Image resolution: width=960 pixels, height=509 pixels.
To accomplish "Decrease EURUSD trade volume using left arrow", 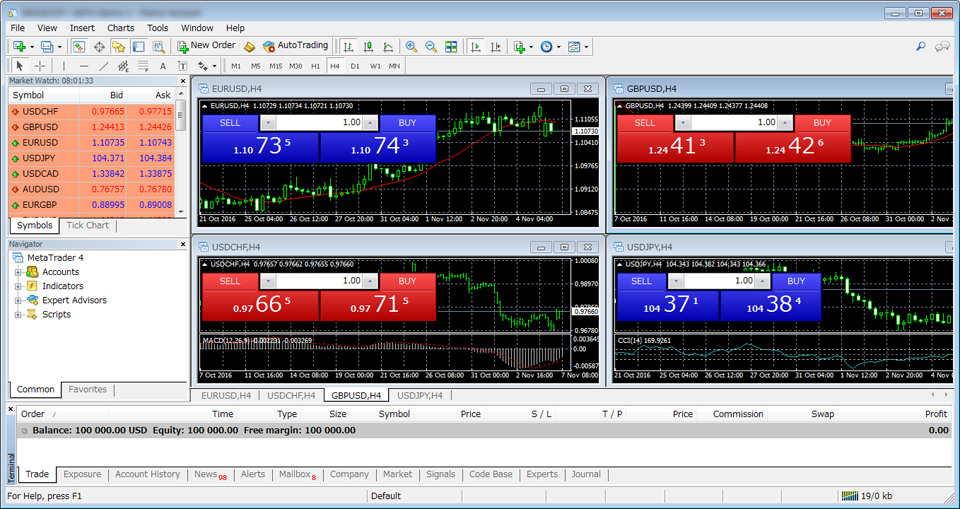I will [268, 123].
